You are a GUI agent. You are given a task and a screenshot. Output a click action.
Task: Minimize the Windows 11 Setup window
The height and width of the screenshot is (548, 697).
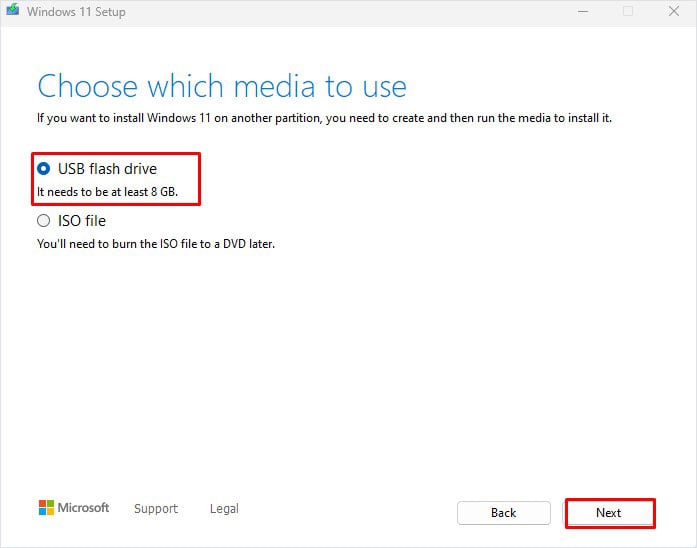pos(583,12)
